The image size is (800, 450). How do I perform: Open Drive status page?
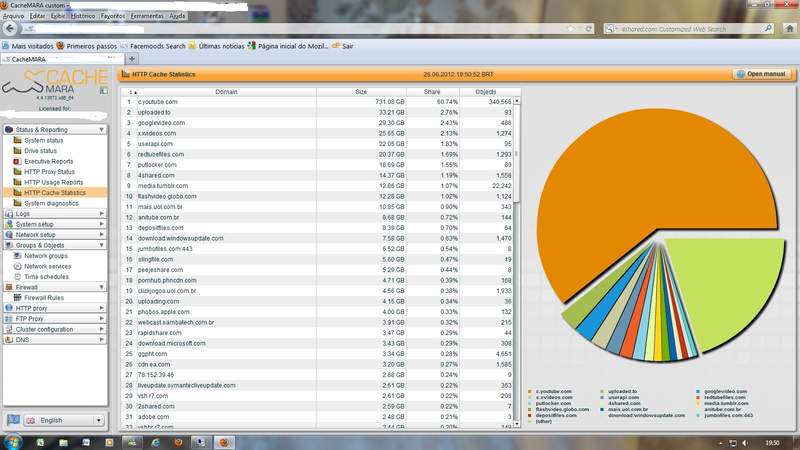(40, 151)
